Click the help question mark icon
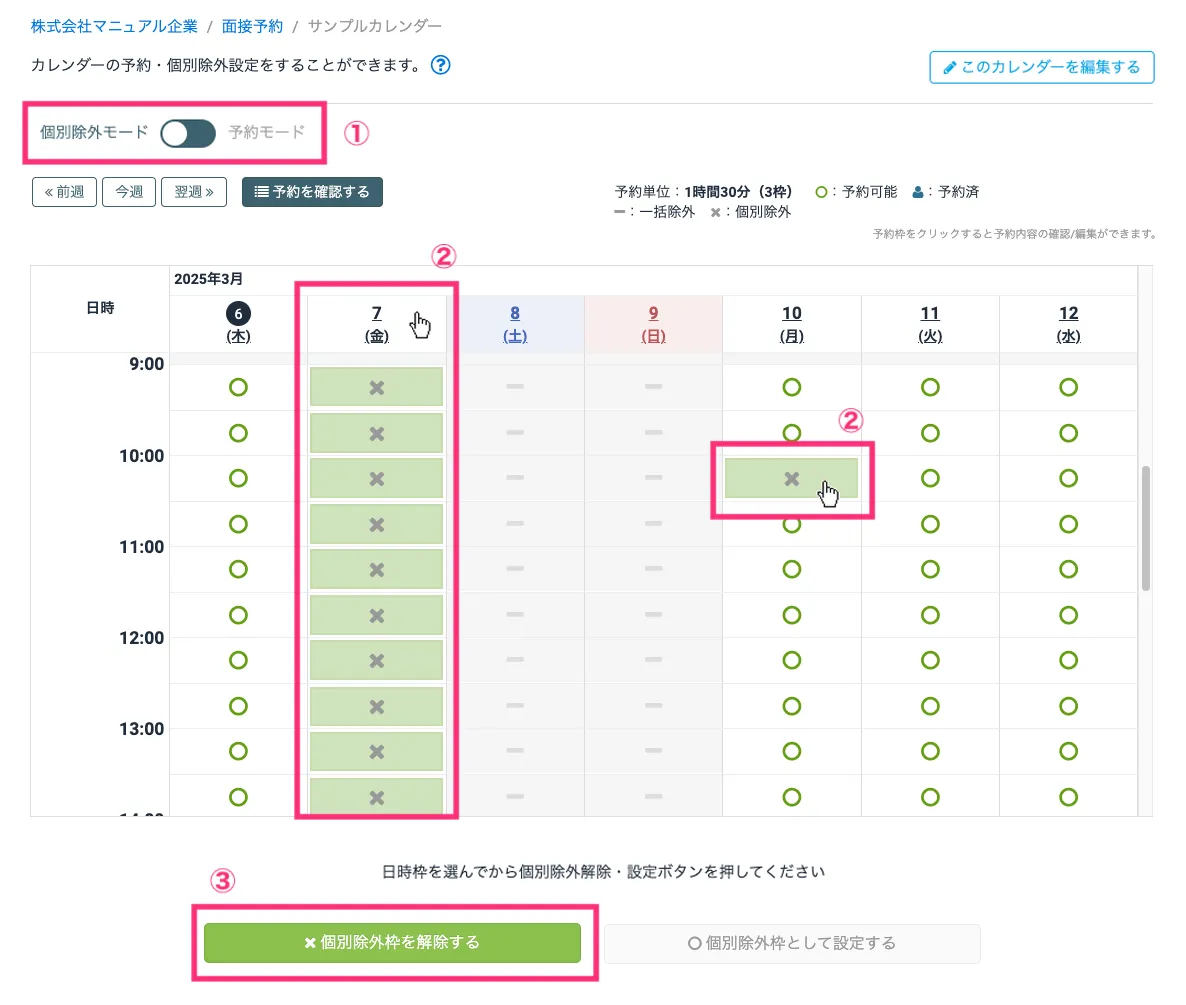1186x1005 pixels. pos(440,66)
